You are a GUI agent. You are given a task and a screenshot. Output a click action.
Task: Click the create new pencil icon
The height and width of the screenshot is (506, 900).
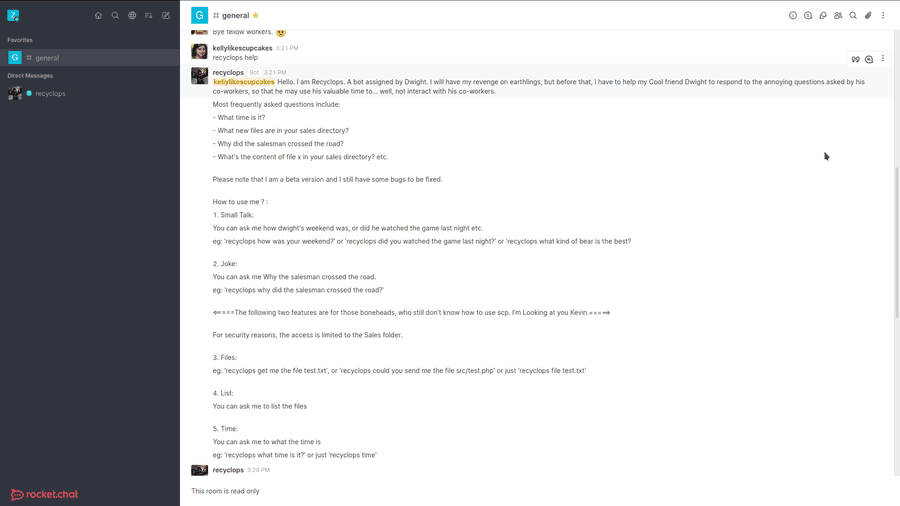point(166,16)
